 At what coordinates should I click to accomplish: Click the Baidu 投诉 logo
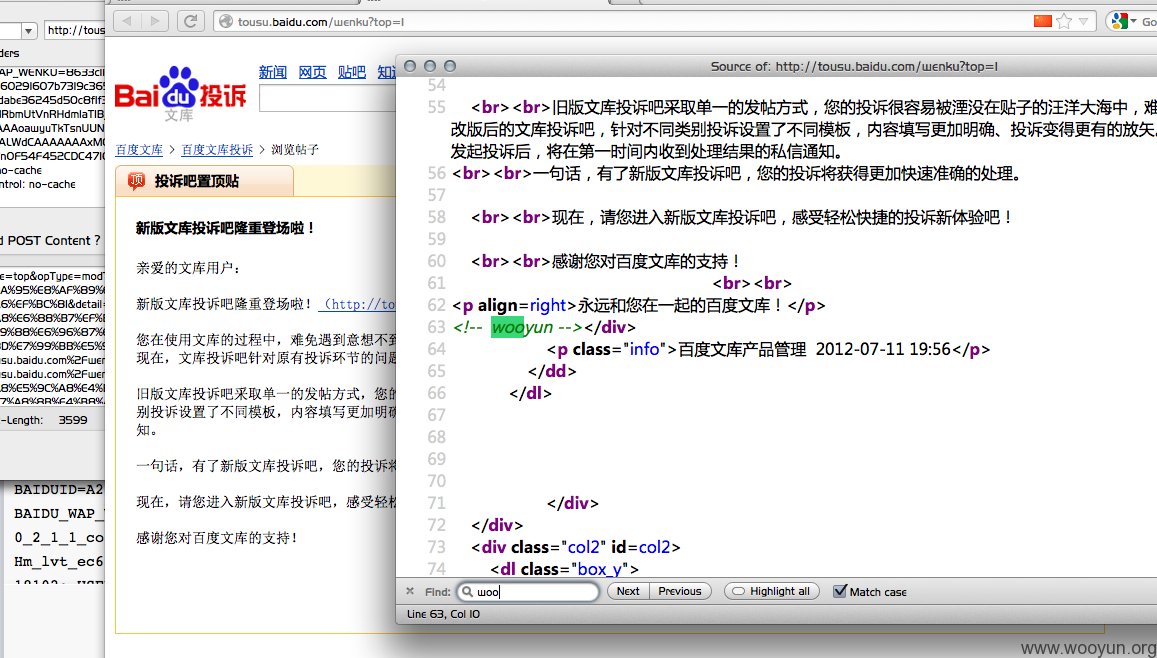click(x=181, y=94)
